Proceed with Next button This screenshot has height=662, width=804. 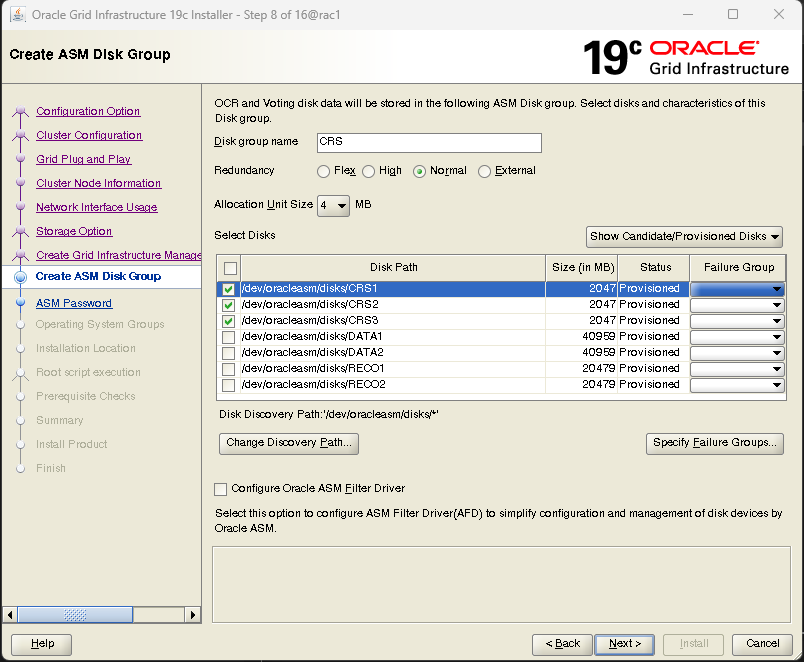coord(625,645)
